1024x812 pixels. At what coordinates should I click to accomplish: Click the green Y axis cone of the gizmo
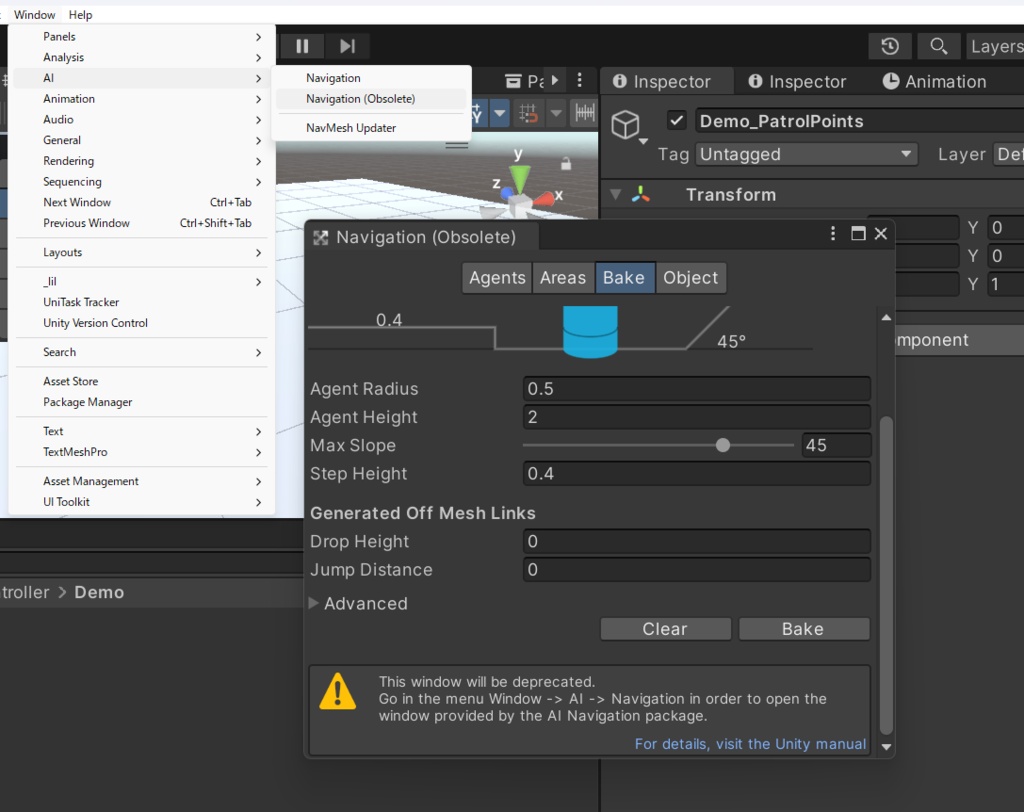point(520,178)
